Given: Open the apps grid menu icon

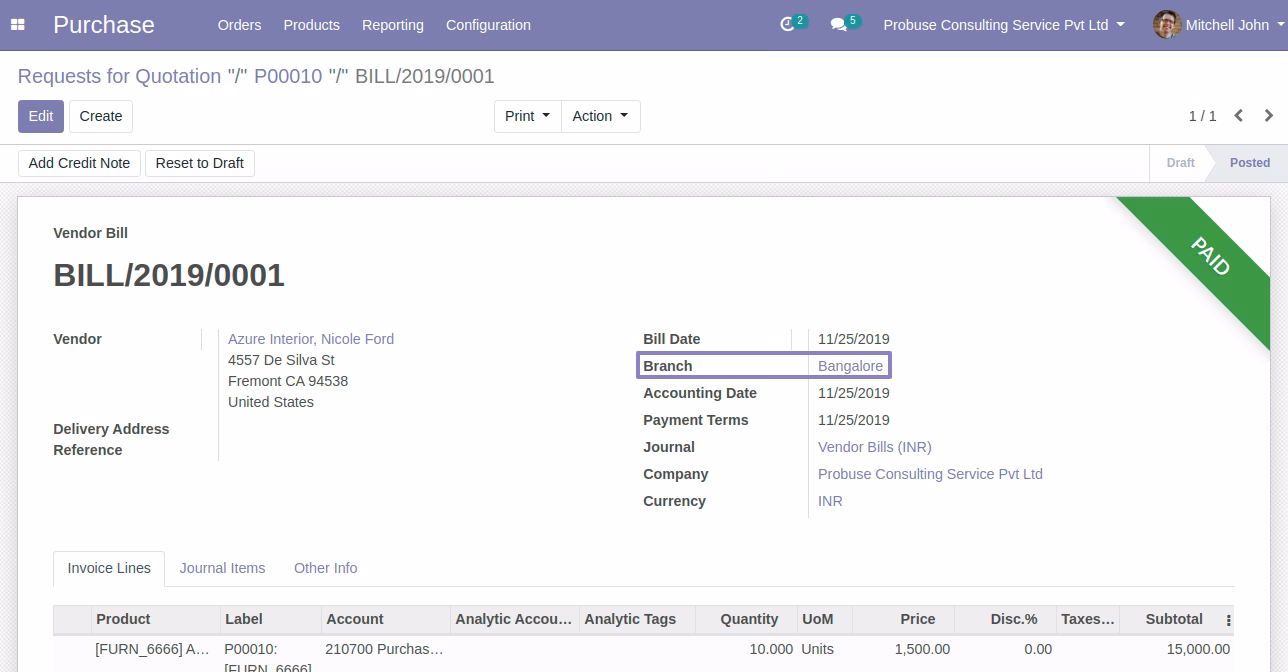Looking at the screenshot, I should [18, 25].
